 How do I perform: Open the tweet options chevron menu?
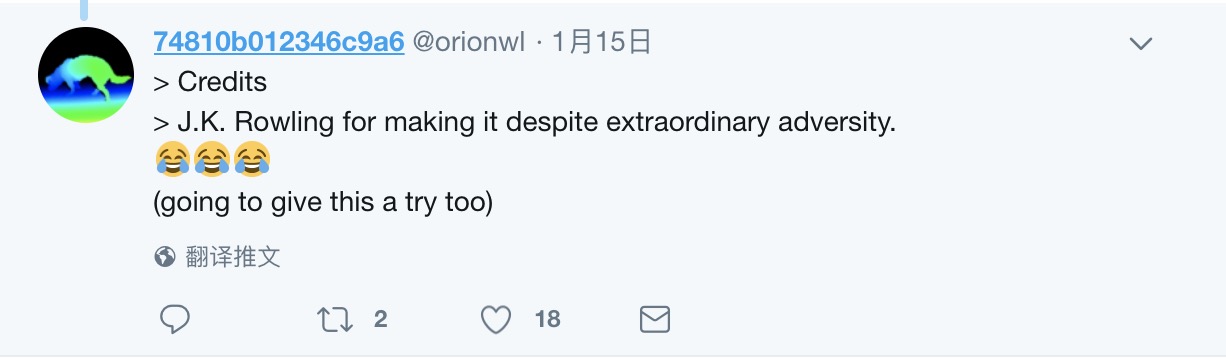[1140, 44]
